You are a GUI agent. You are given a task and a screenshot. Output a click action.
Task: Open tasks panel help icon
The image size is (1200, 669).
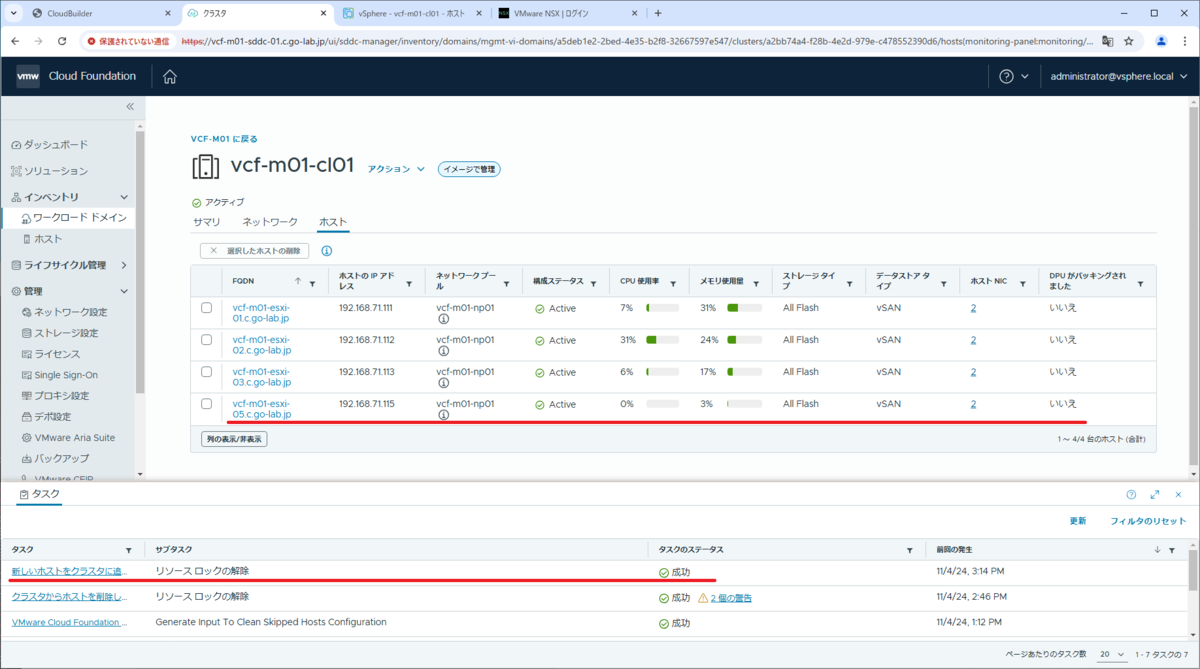tap(1131, 494)
